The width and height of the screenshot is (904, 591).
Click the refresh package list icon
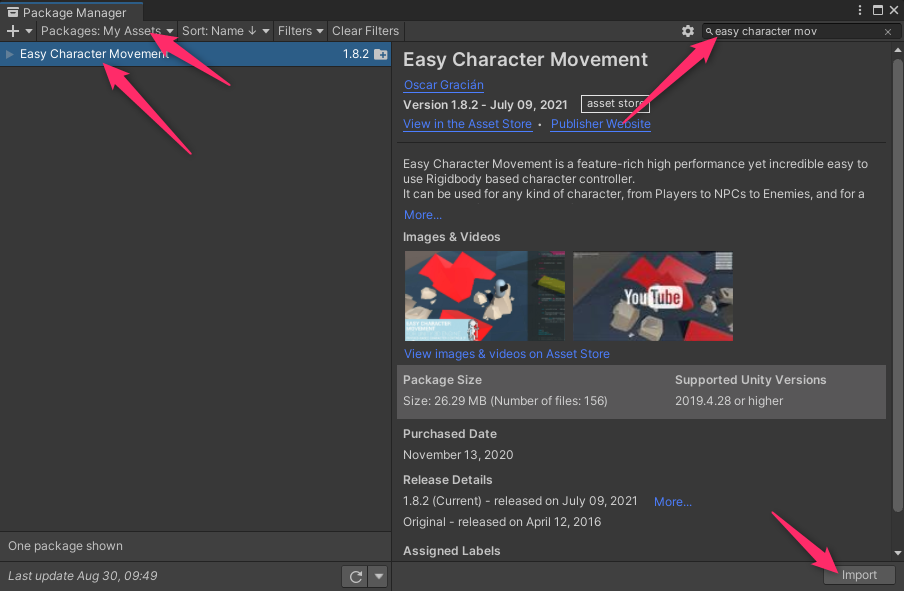click(x=356, y=576)
